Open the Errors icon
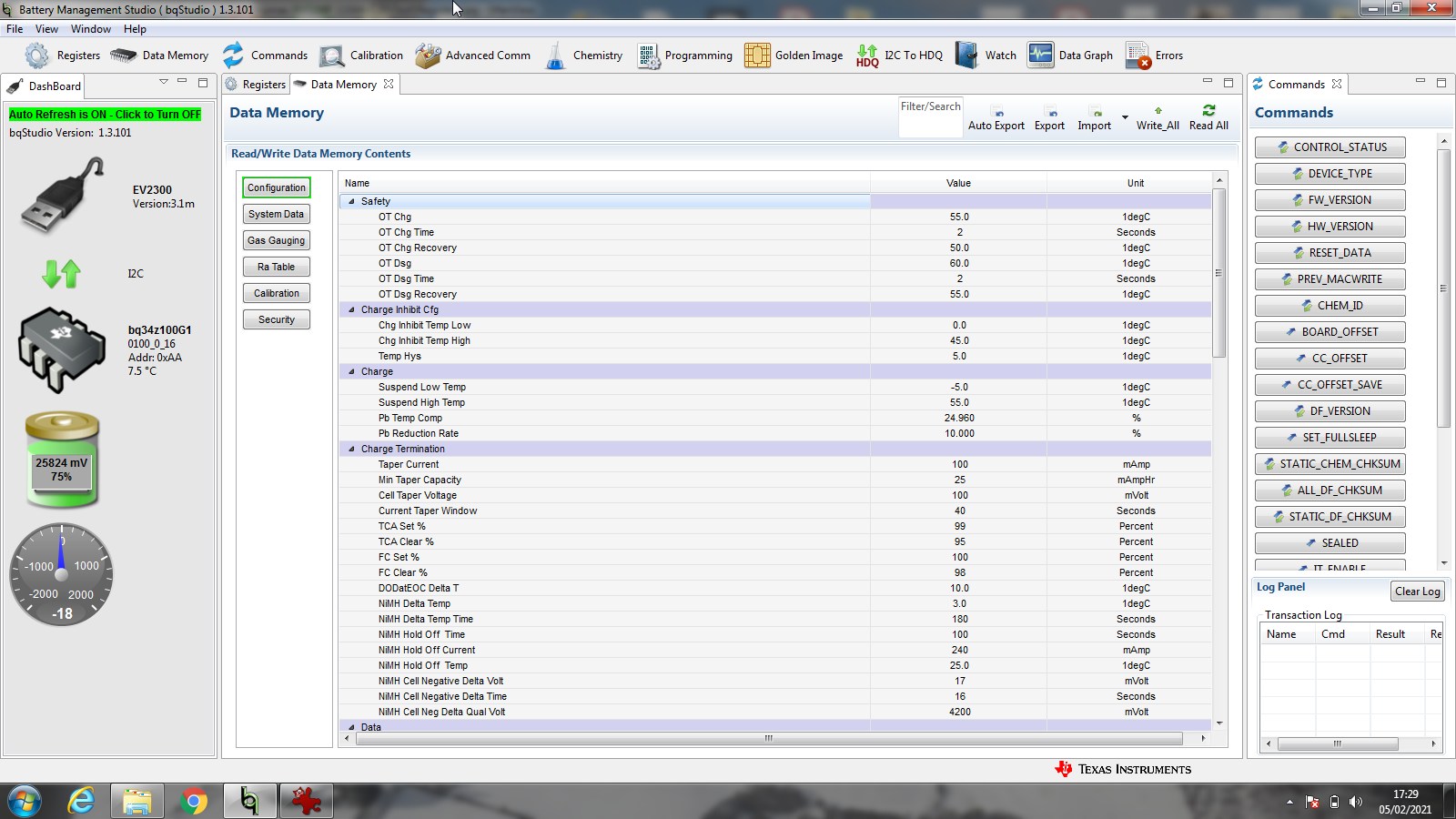1456x819 pixels. tap(1137, 56)
